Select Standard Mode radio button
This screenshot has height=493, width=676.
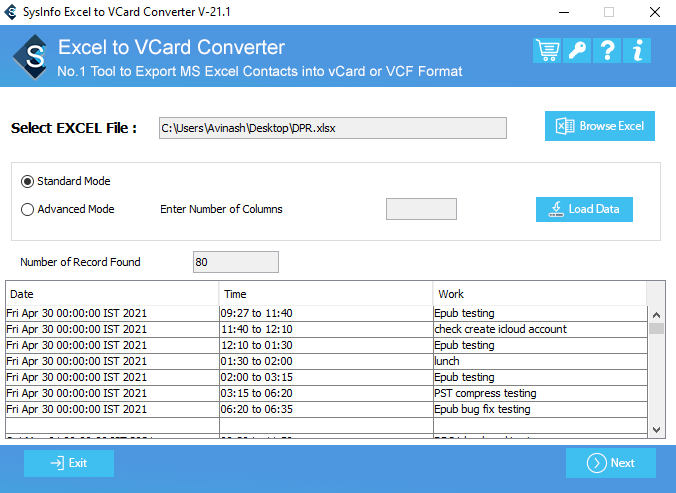pos(27,181)
